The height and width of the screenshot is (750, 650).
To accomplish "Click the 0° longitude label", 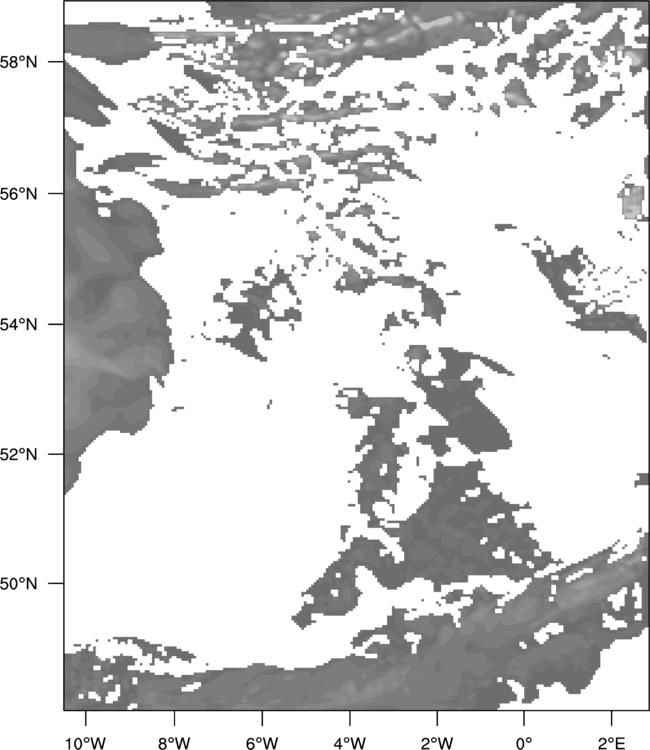I will (524, 742).
